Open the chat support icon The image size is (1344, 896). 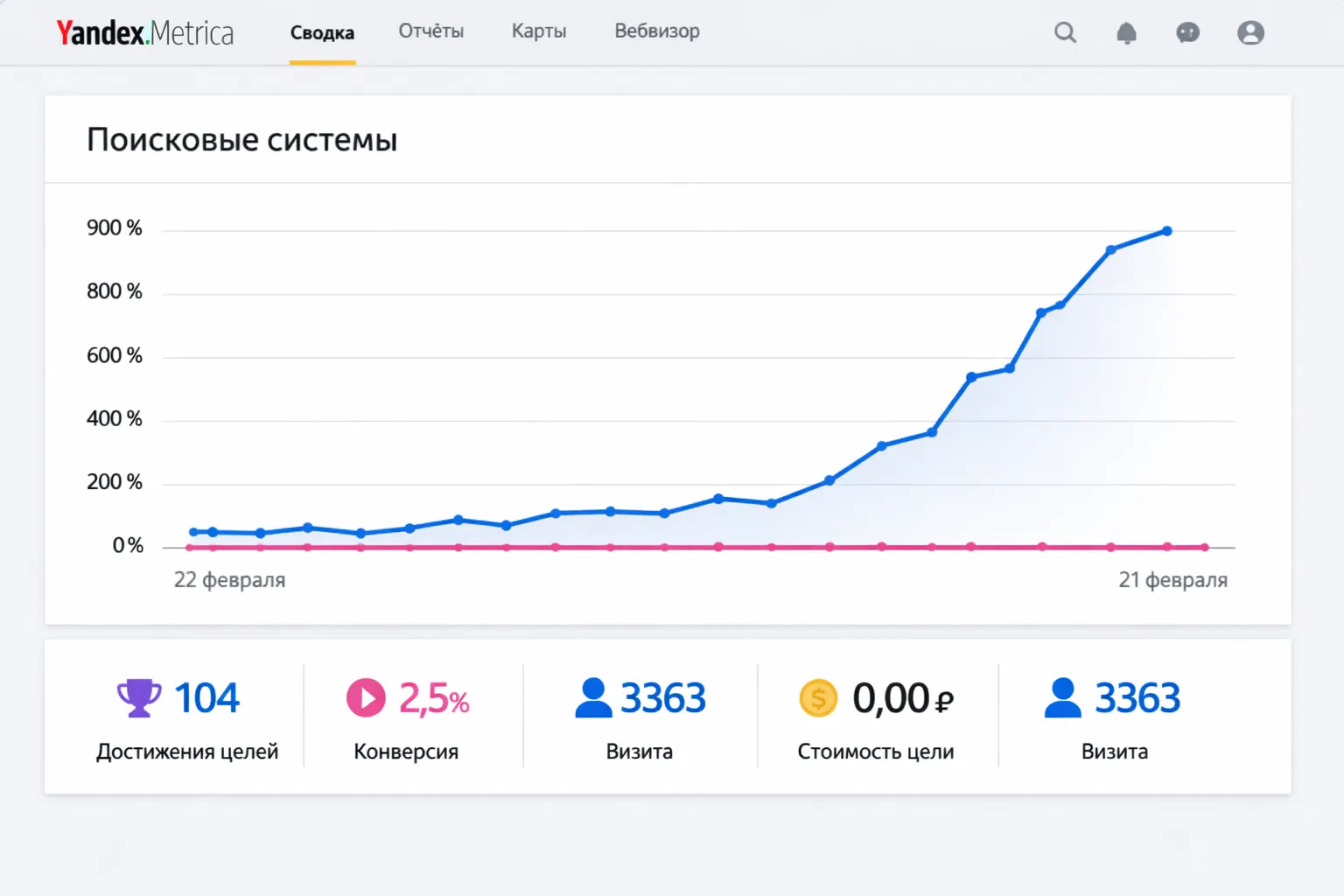point(1187,33)
